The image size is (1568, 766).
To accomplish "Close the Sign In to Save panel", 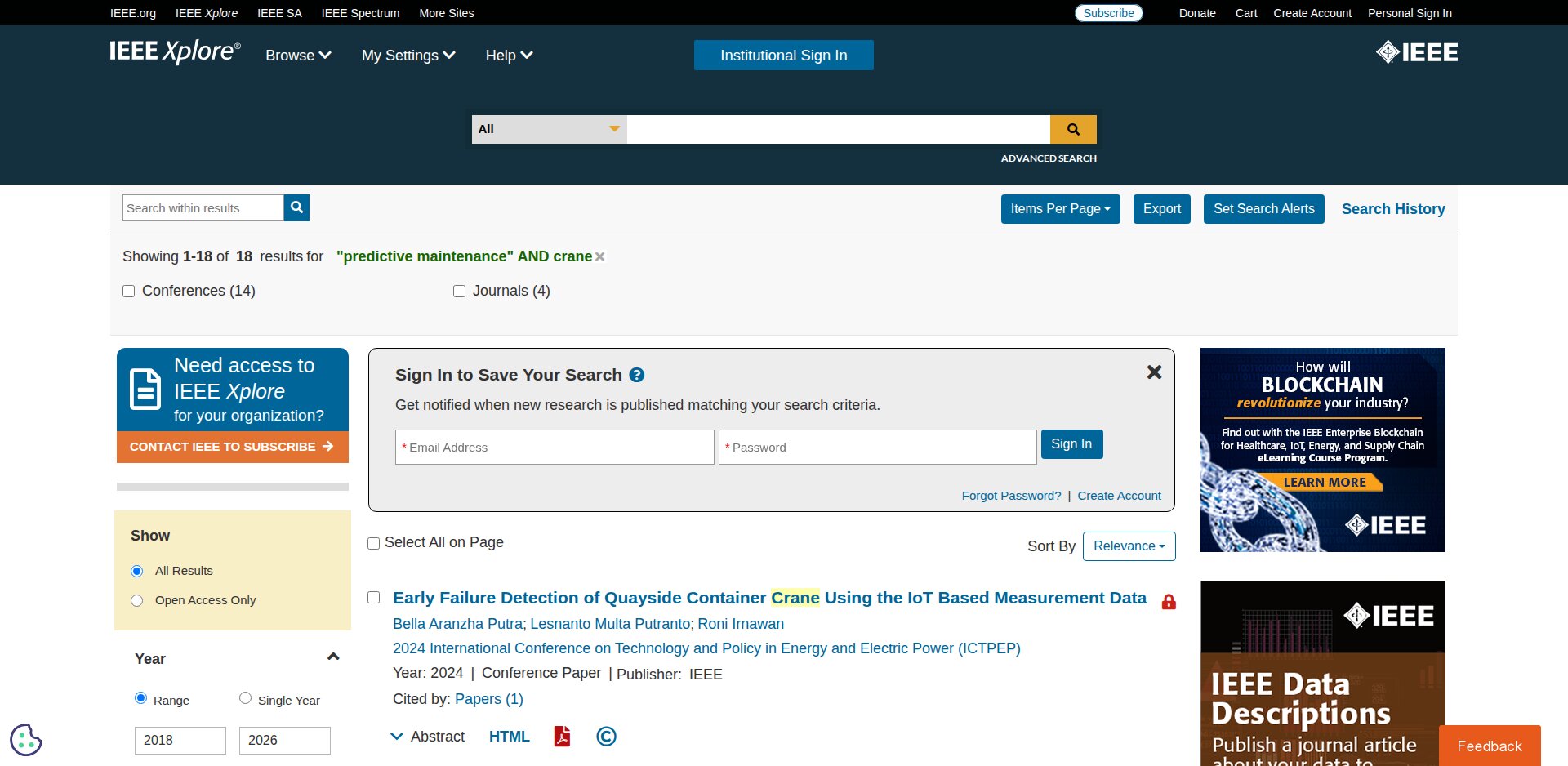I will pos(1154,372).
